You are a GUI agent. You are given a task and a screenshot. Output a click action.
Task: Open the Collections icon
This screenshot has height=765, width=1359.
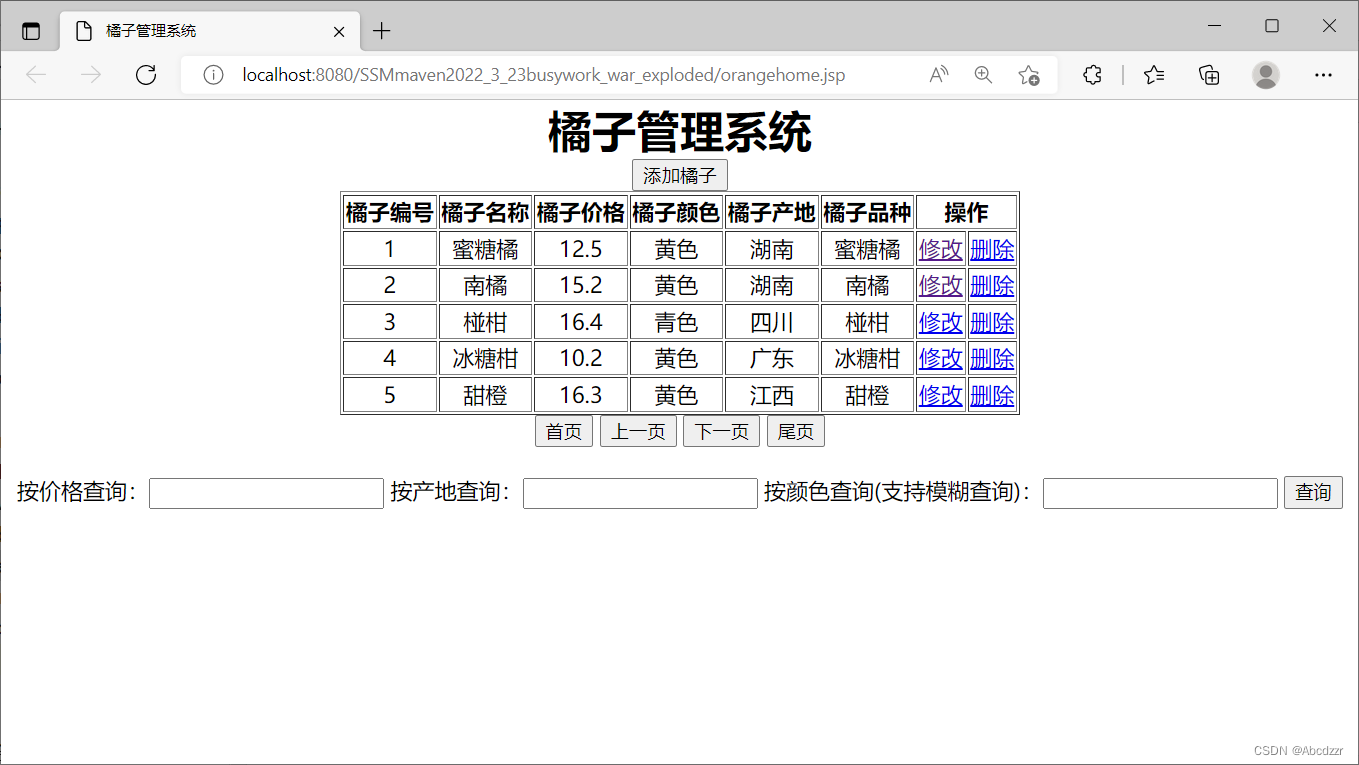(1210, 75)
